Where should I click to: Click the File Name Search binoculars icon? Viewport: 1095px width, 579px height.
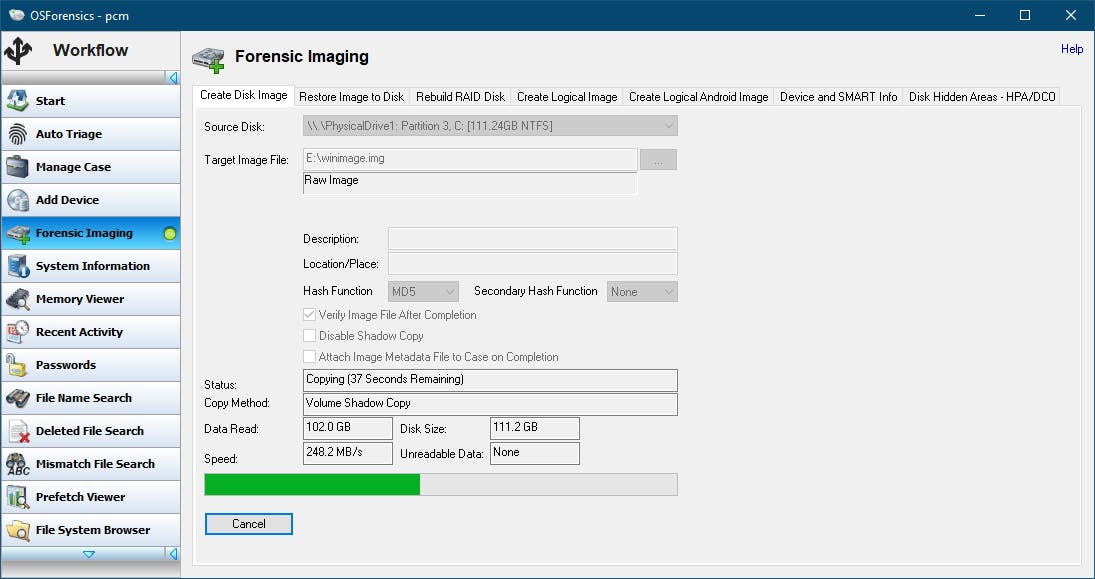17,398
